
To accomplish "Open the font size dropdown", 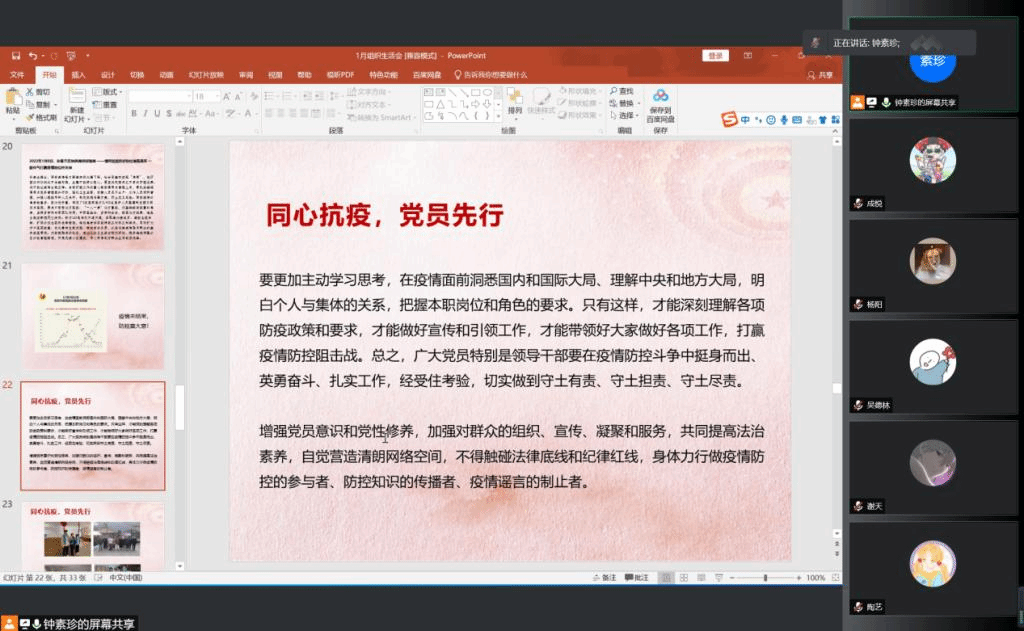I will (217, 97).
